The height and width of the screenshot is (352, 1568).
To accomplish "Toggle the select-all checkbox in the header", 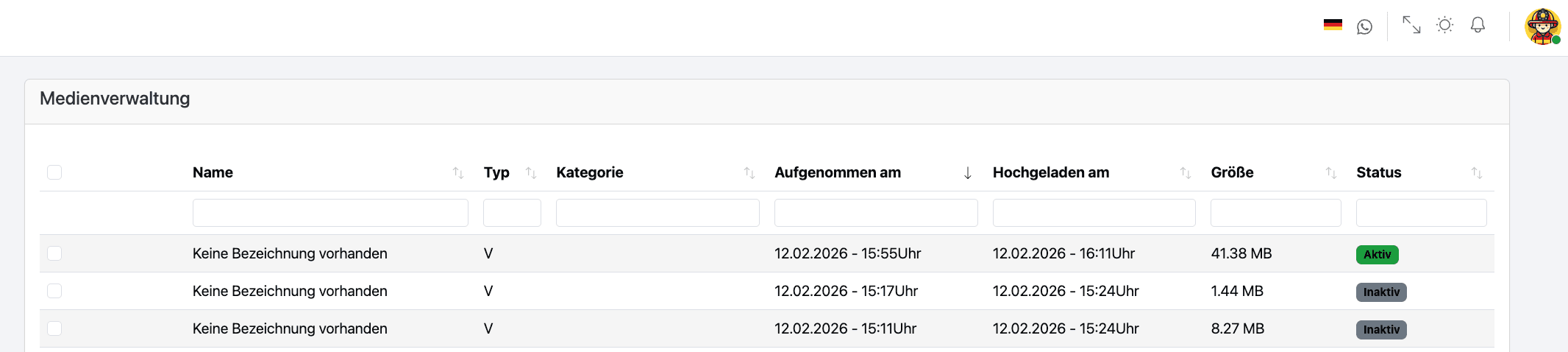I will click(x=54, y=172).
